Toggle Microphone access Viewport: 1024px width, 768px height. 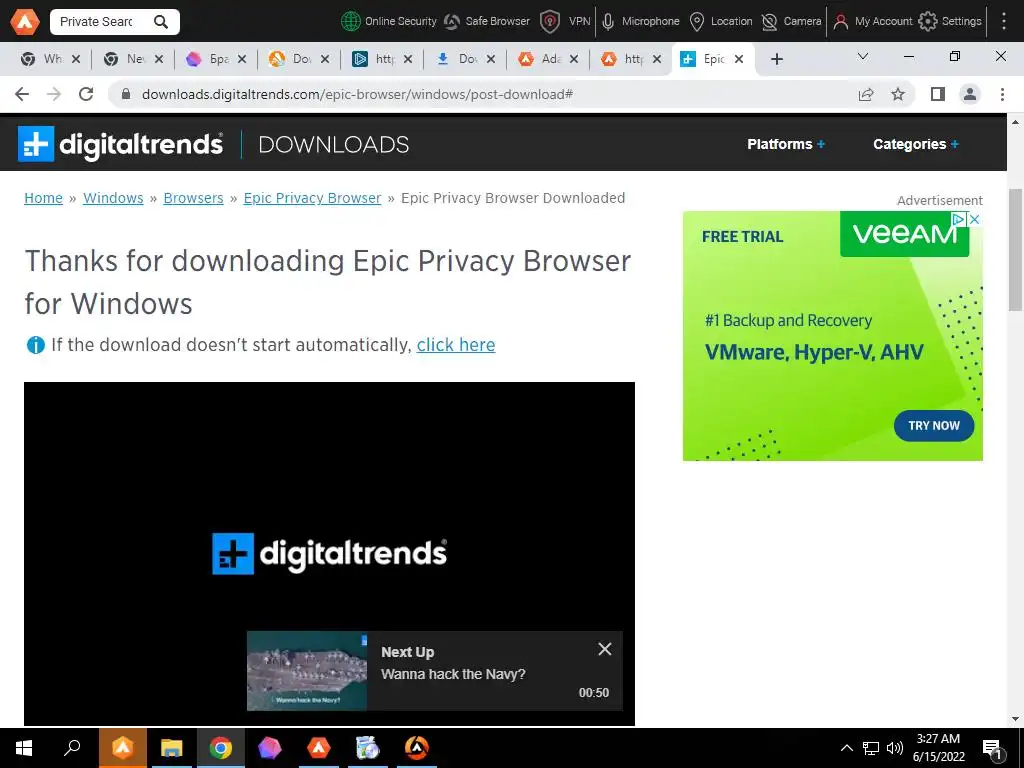click(641, 22)
